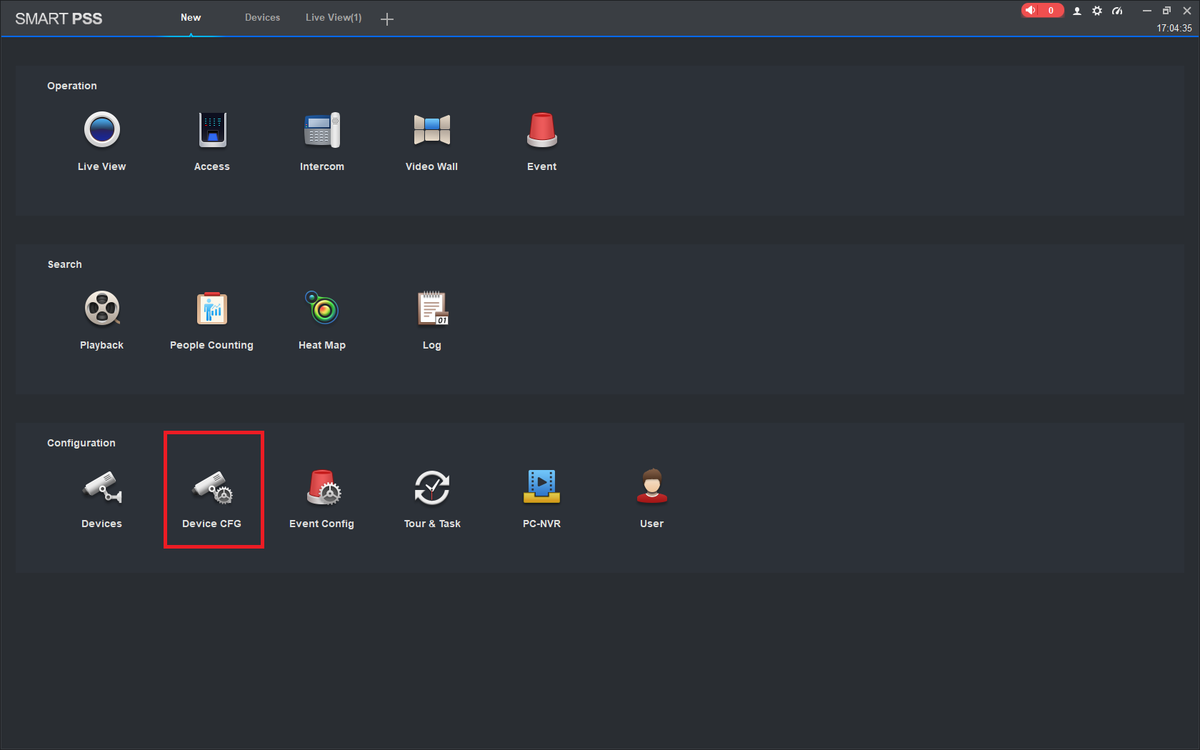This screenshot has width=1200, height=750.
Task: Launch People Counting module
Action: click(x=212, y=309)
